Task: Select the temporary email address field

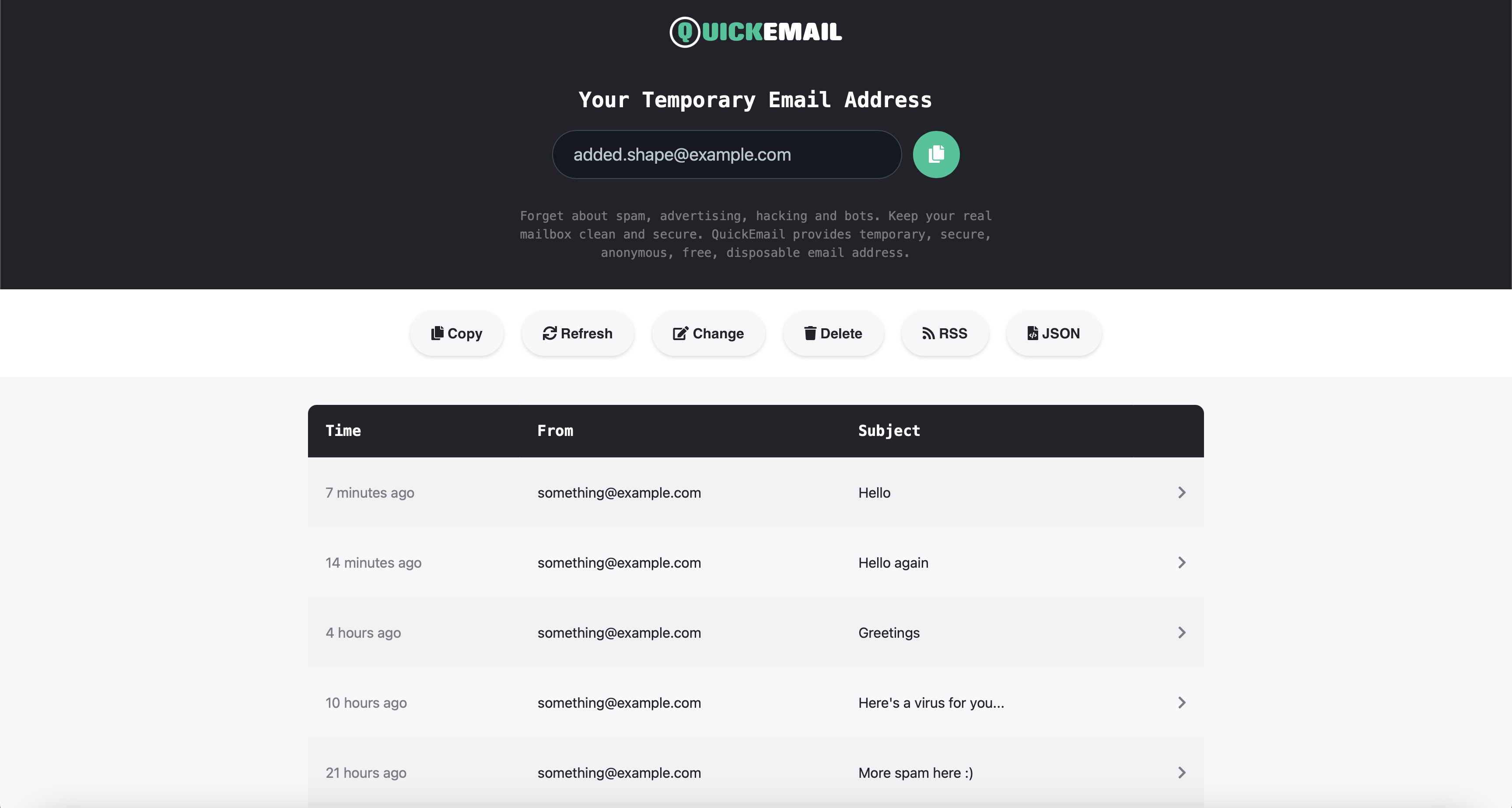Action: point(727,155)
